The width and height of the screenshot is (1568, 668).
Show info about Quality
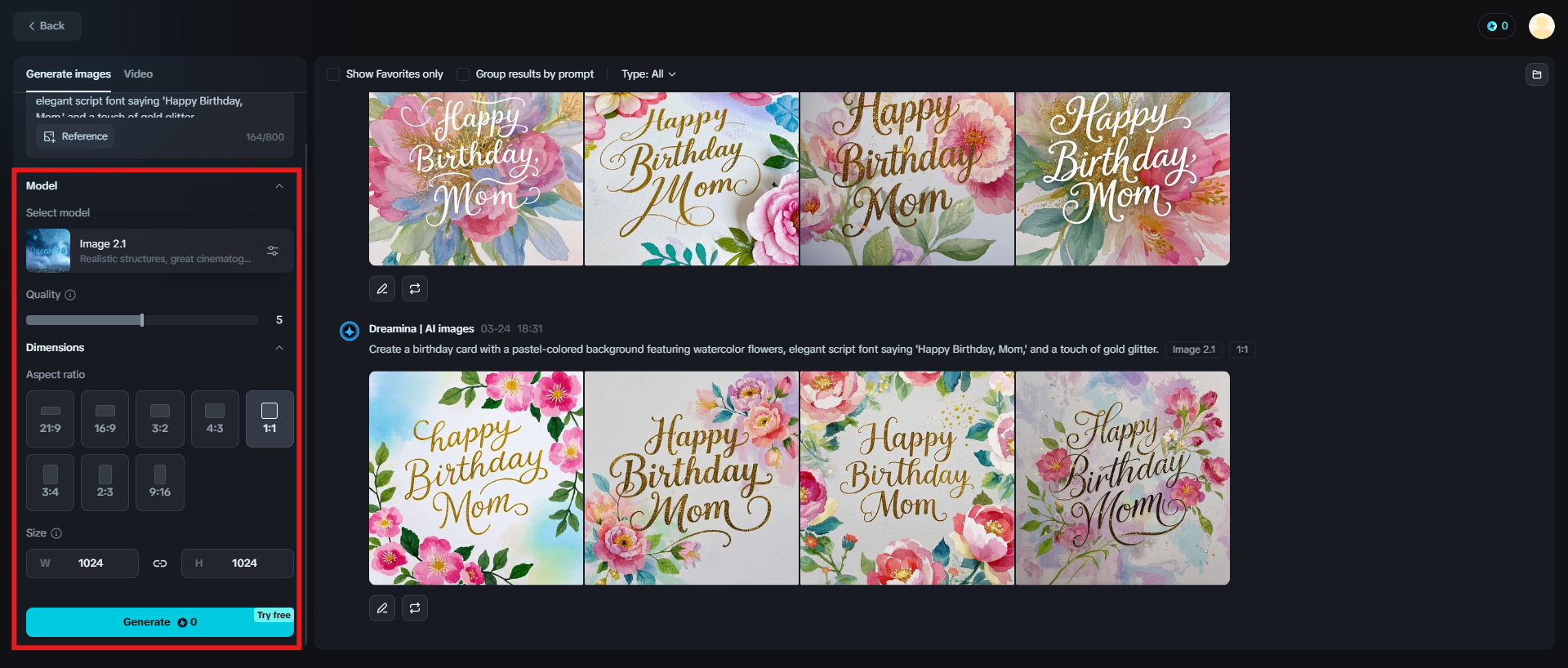pyautogui.click(x=70, y=295)
